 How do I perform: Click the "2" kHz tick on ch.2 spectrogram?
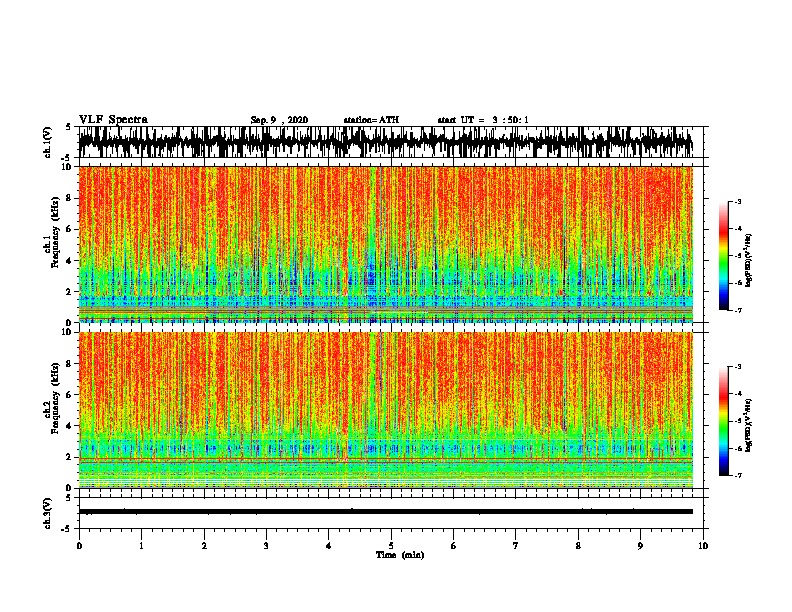[x=69, y=457]
